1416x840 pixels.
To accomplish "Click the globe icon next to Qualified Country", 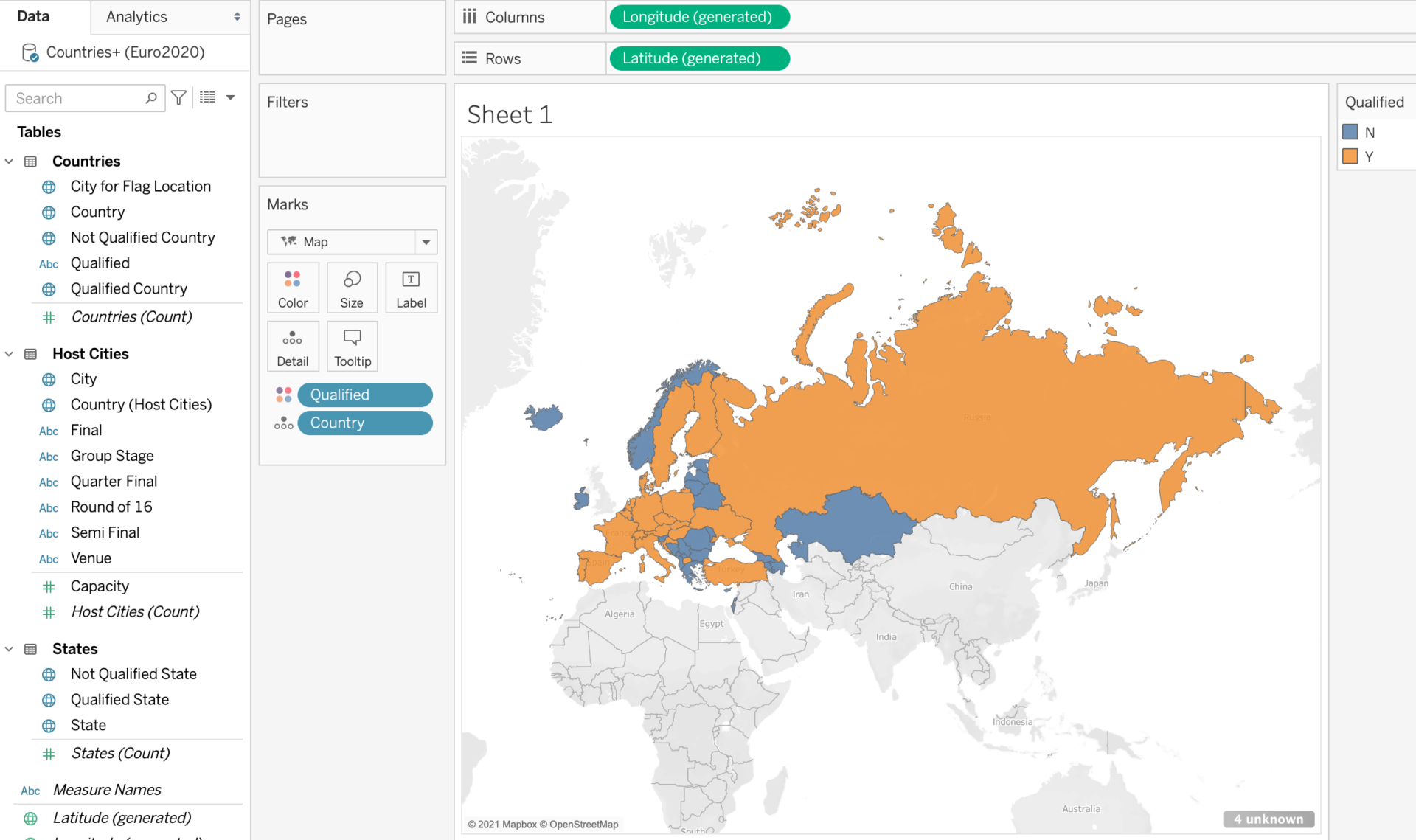I will coord(49,288).
